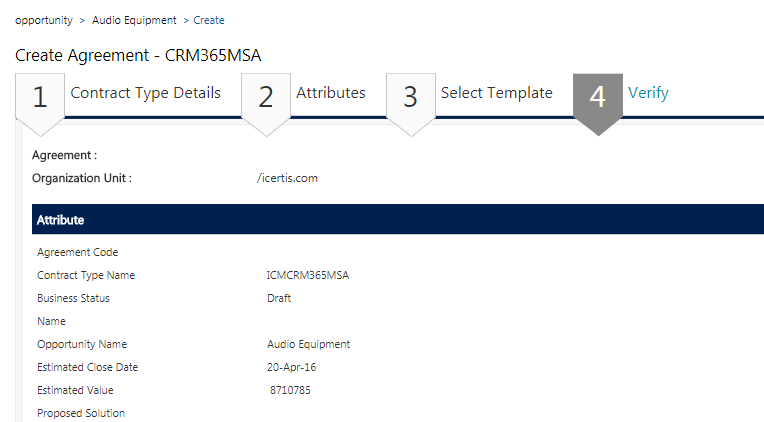Click the Create breadcrumb link

(x=209, y=20)
